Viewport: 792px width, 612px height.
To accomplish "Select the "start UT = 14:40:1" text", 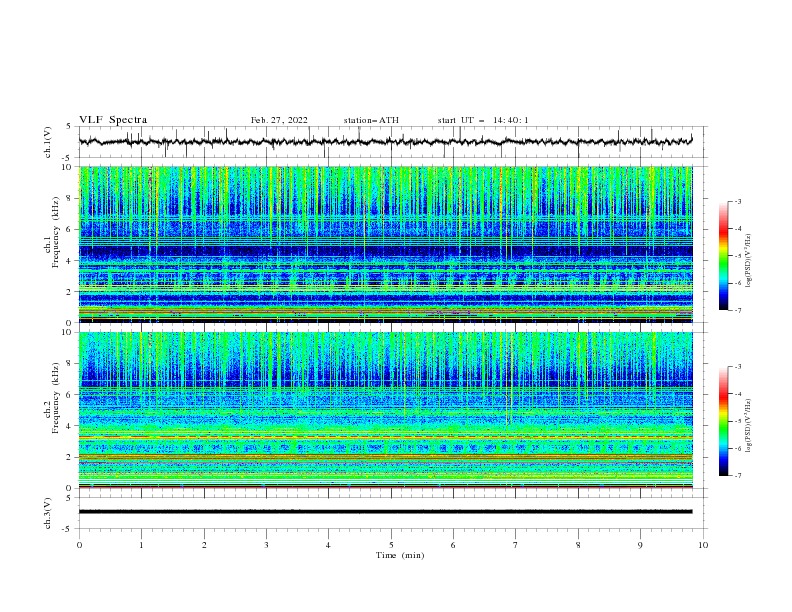I will click(x=483, y=120).
